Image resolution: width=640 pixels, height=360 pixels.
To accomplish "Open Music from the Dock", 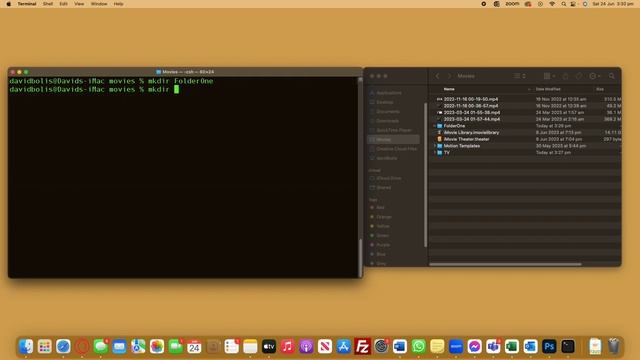I will tap(287, 347).
